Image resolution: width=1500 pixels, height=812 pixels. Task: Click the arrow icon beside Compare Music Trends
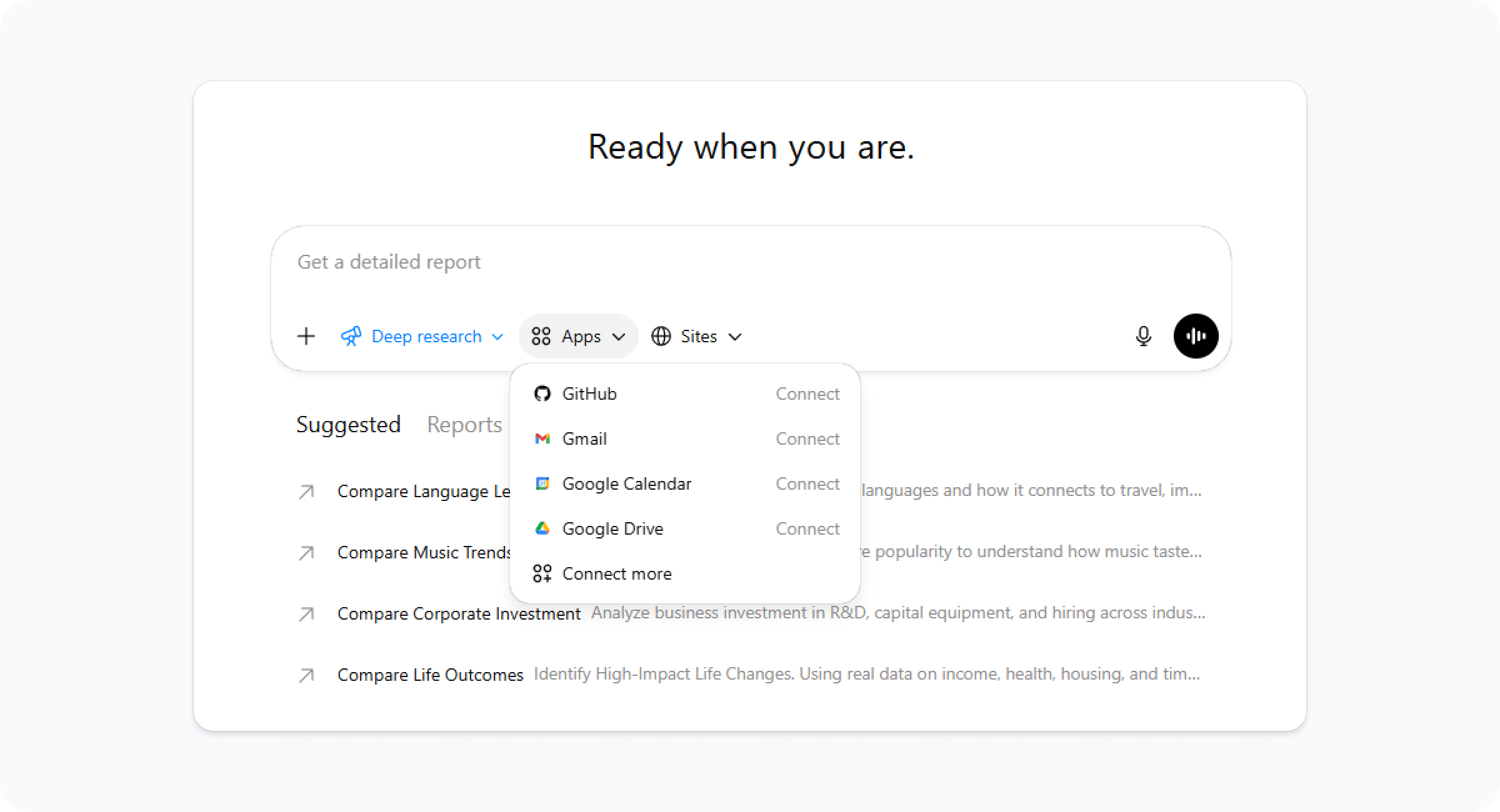(x=306, y=552)
